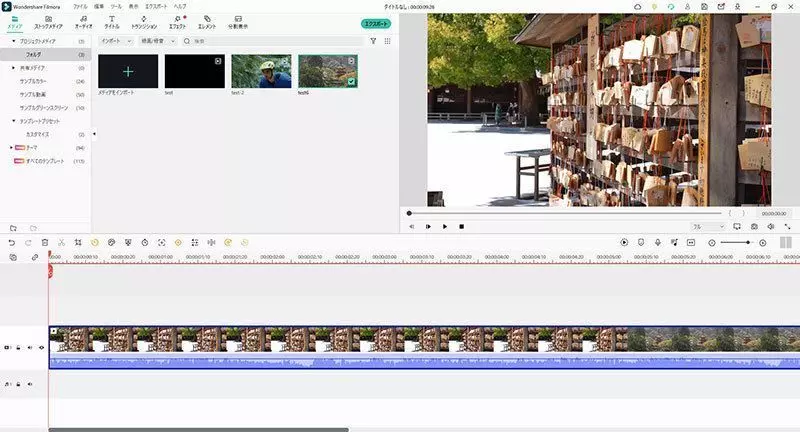The width and height of the screenshot is (800, 432).
Task: Select the crop tool in timeline toolbar
Action: tap(78, 242)
